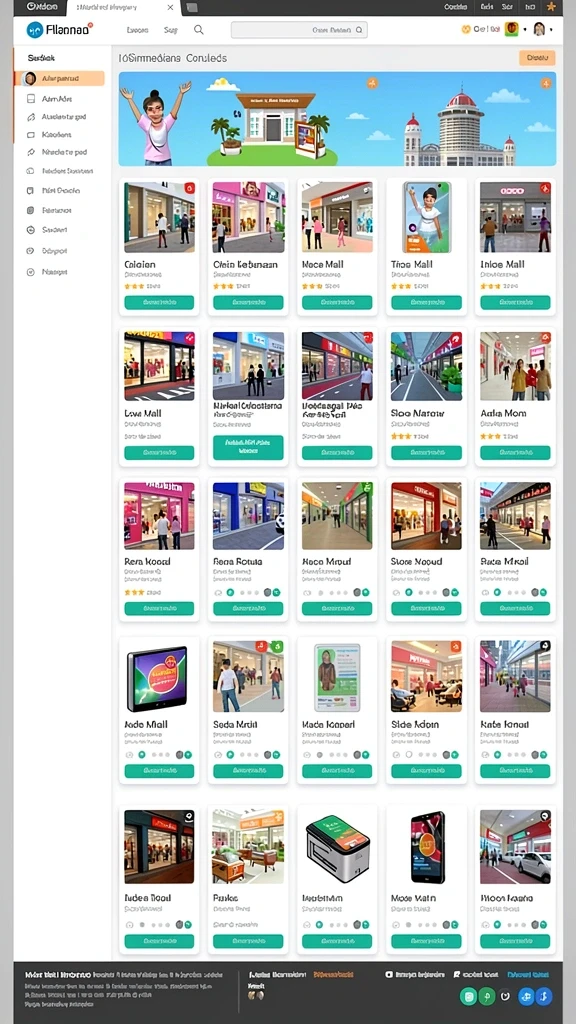Click the new tab icon beside the tab
This screenshot has width=576, height=1024.
[x=192, y=8]
